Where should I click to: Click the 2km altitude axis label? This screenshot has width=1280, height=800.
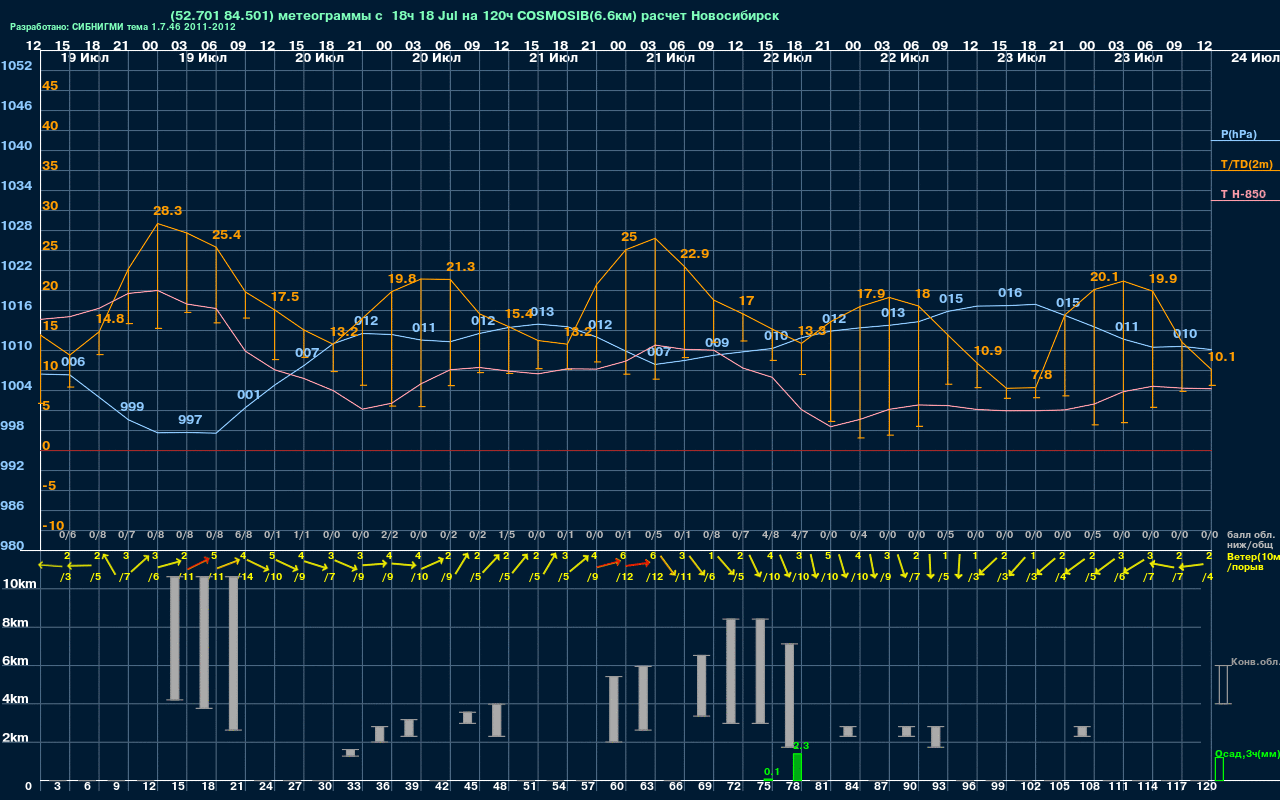(15, 740)
